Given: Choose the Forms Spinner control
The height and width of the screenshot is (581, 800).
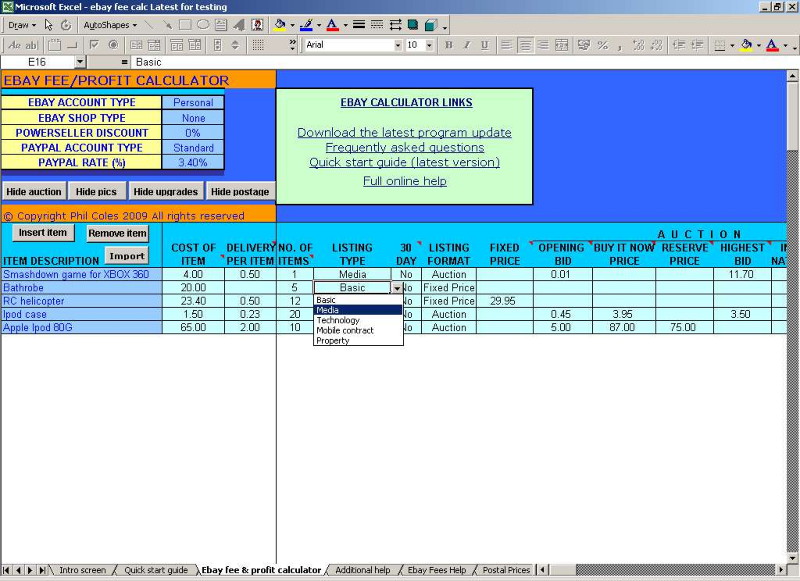Looking at the screenshot, I should [x=235, y=45].
